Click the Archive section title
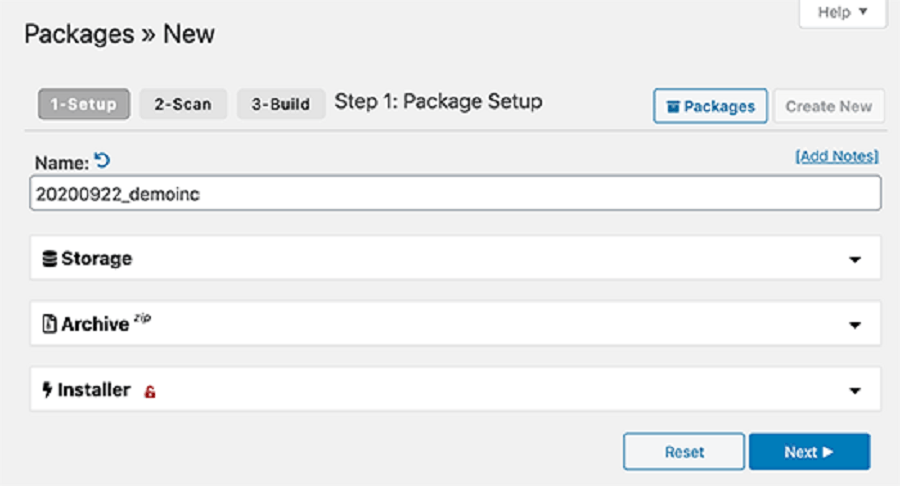900x486 pixels. (95, 324)
